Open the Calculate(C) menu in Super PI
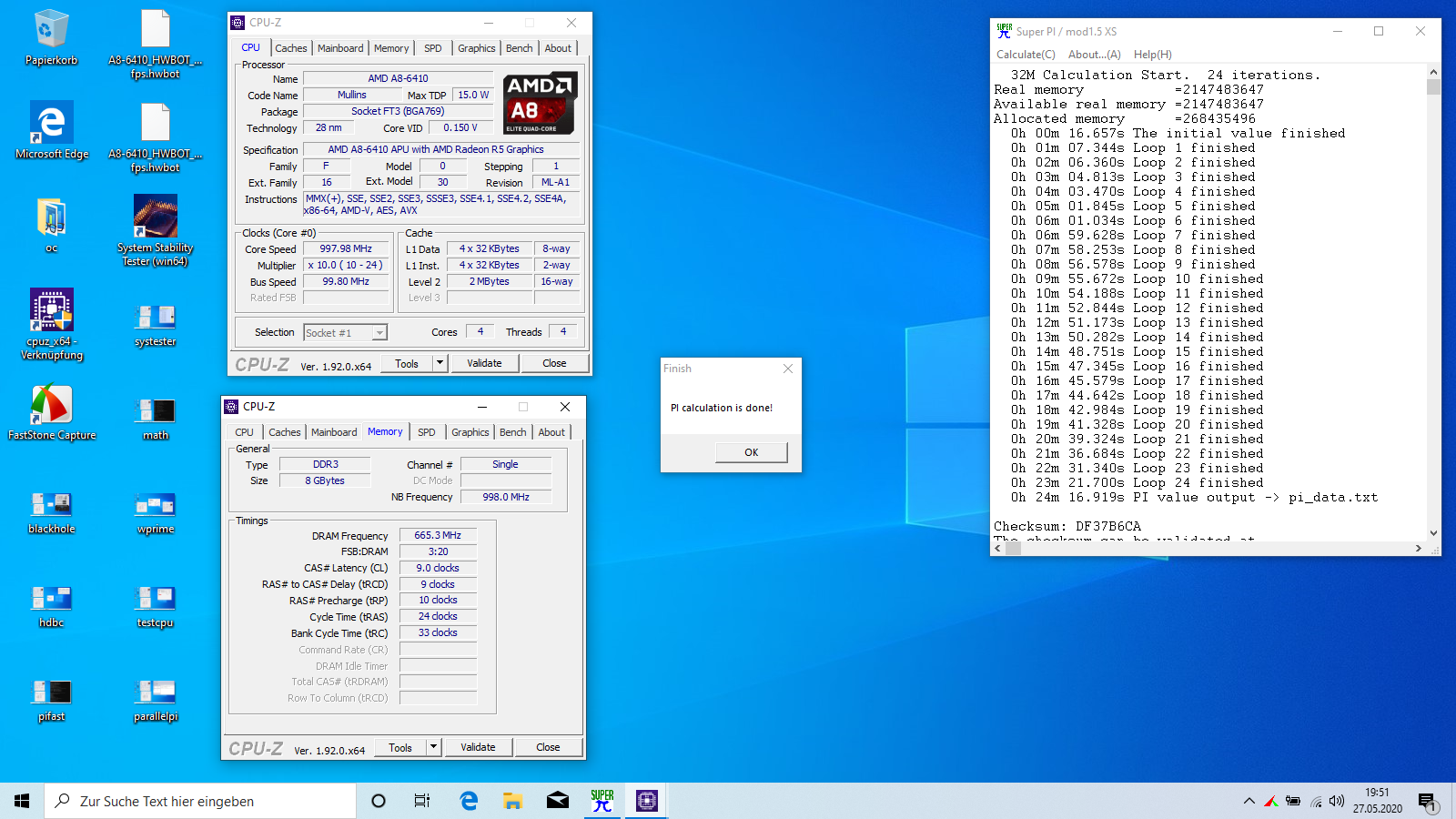This screenshot has height=819, width=1456. 1026,55
